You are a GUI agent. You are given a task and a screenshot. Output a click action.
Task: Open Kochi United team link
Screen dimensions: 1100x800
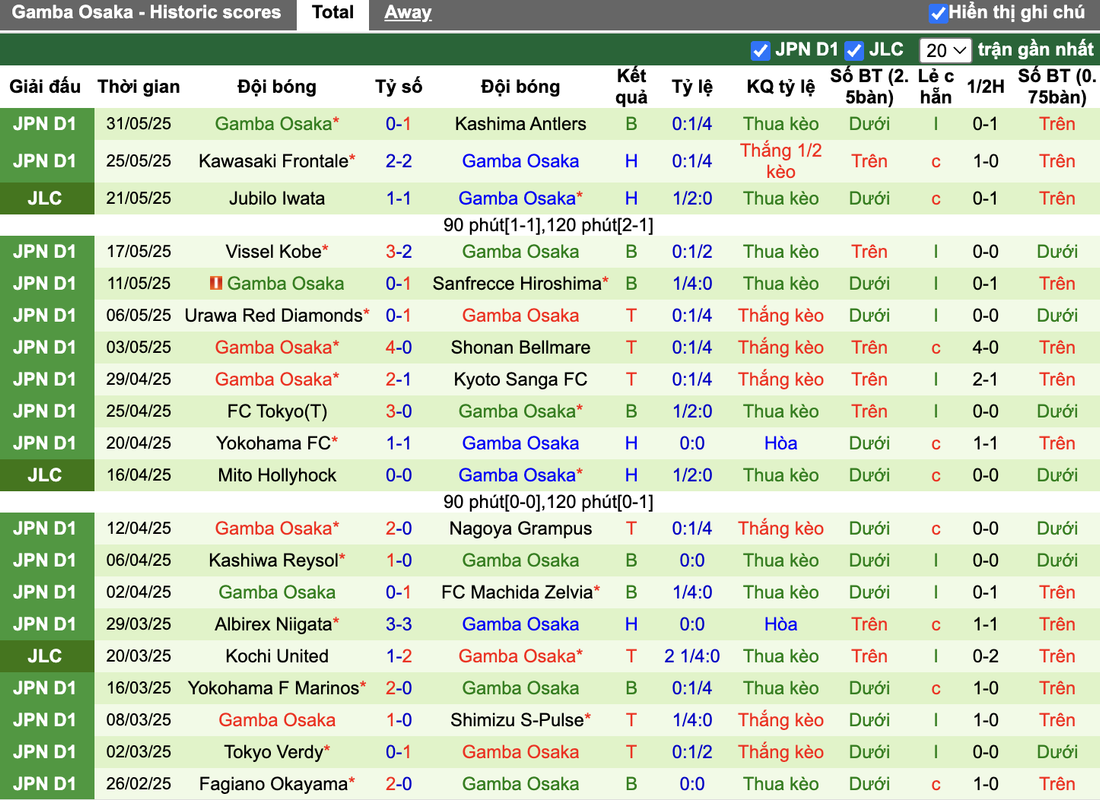(276, 656)
